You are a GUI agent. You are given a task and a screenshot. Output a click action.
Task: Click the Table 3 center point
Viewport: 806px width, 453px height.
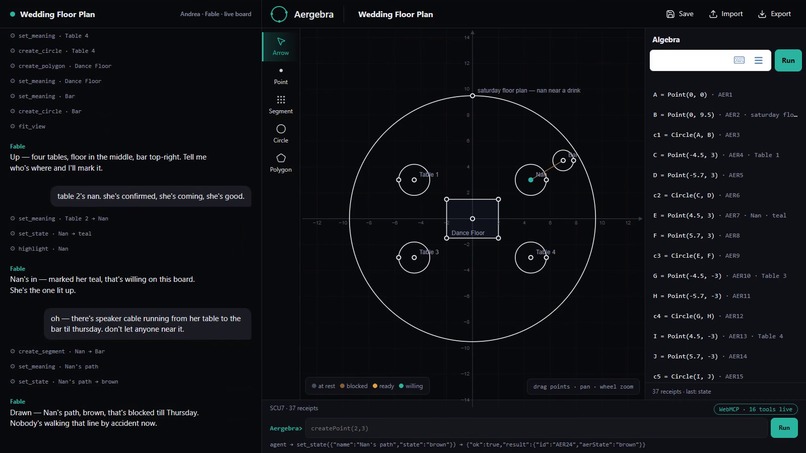(x=414, y=258)
